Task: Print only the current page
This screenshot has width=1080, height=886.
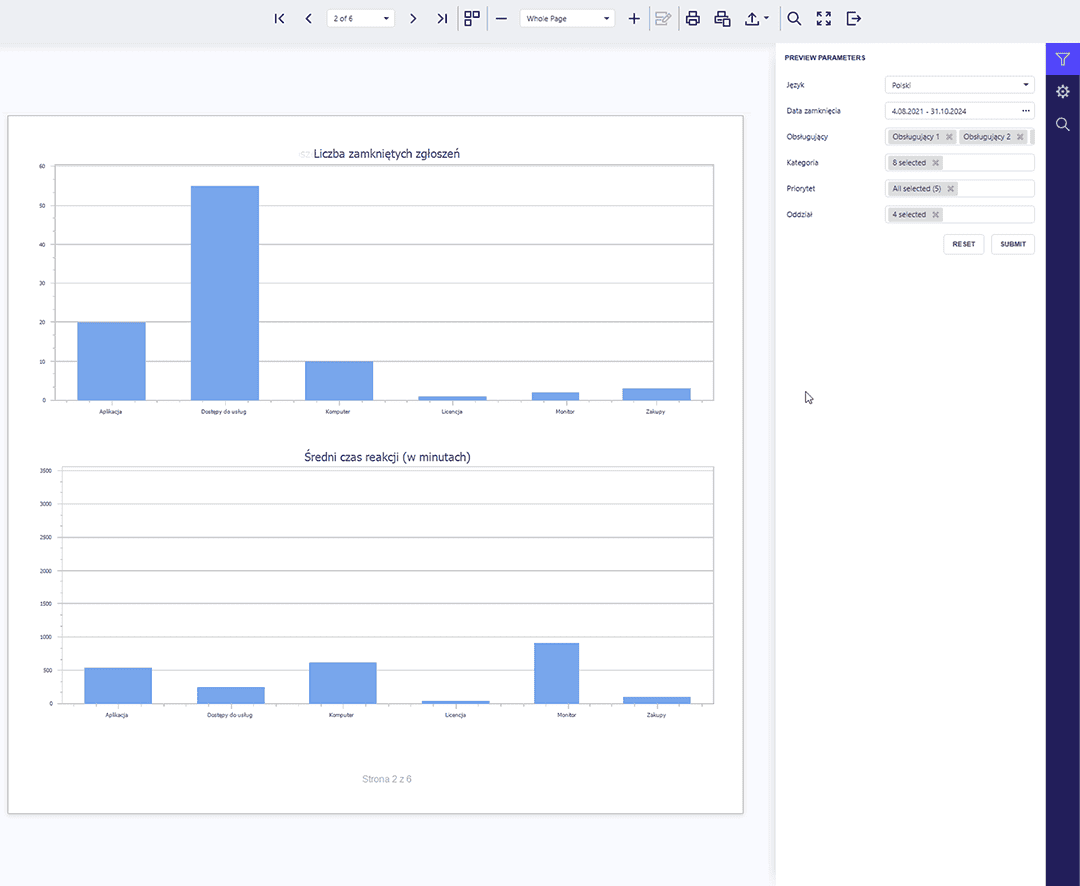Action: 722,18
